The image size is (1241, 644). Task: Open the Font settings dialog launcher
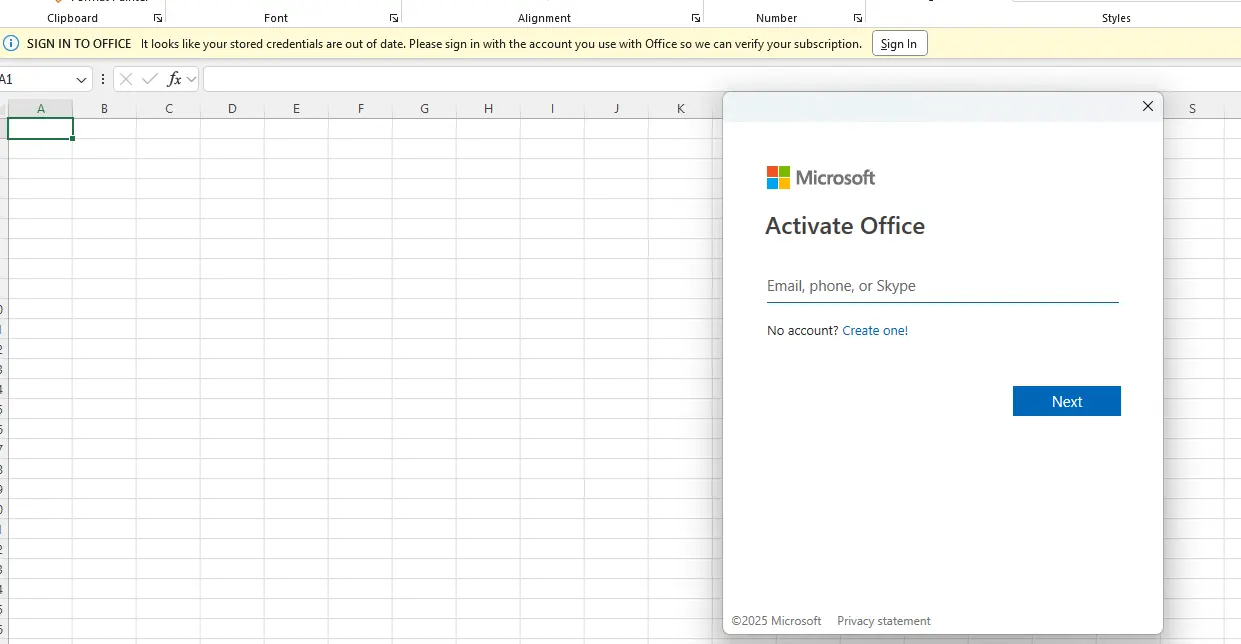click(394, 18)
